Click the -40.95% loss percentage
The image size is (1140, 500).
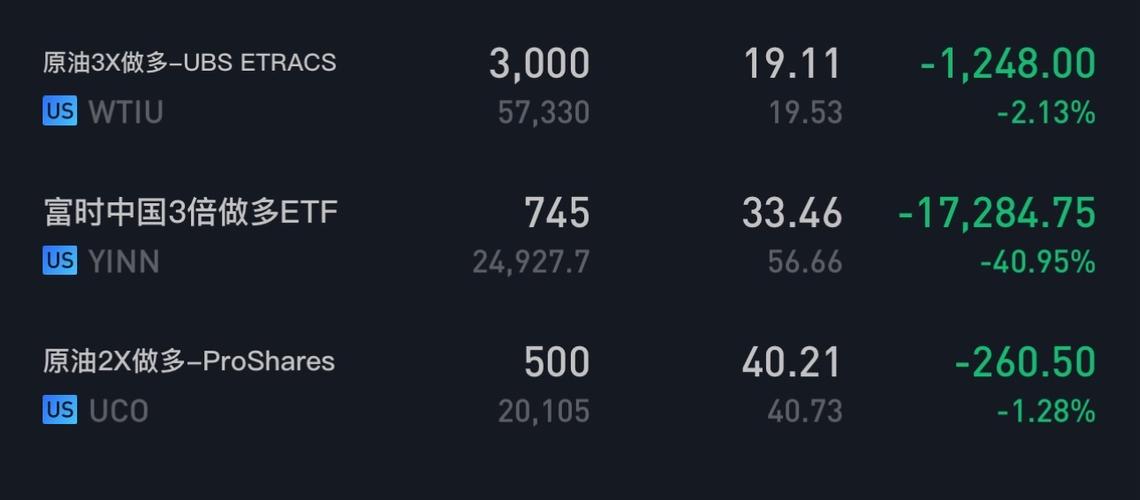(1038, 262)
